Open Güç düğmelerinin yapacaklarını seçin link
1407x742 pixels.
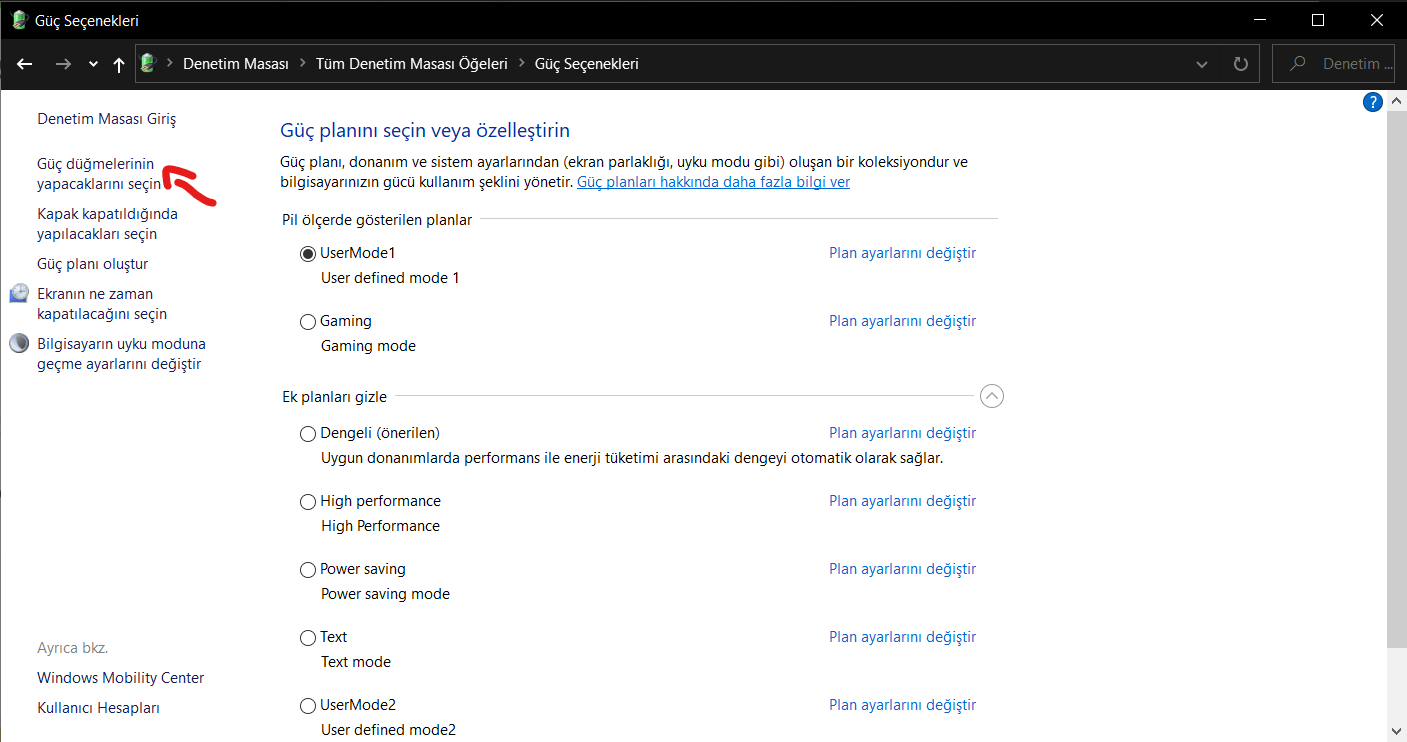pos(98,174)
